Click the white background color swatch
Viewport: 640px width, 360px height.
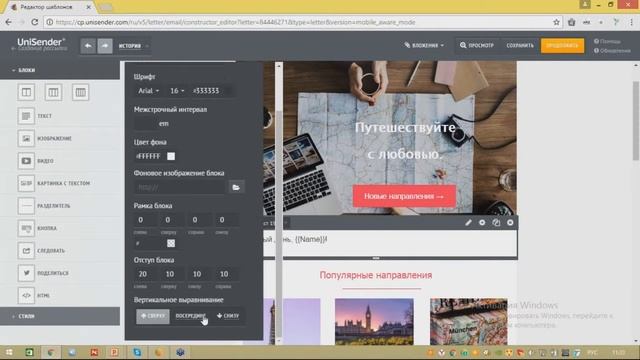[x=171, y=156]
